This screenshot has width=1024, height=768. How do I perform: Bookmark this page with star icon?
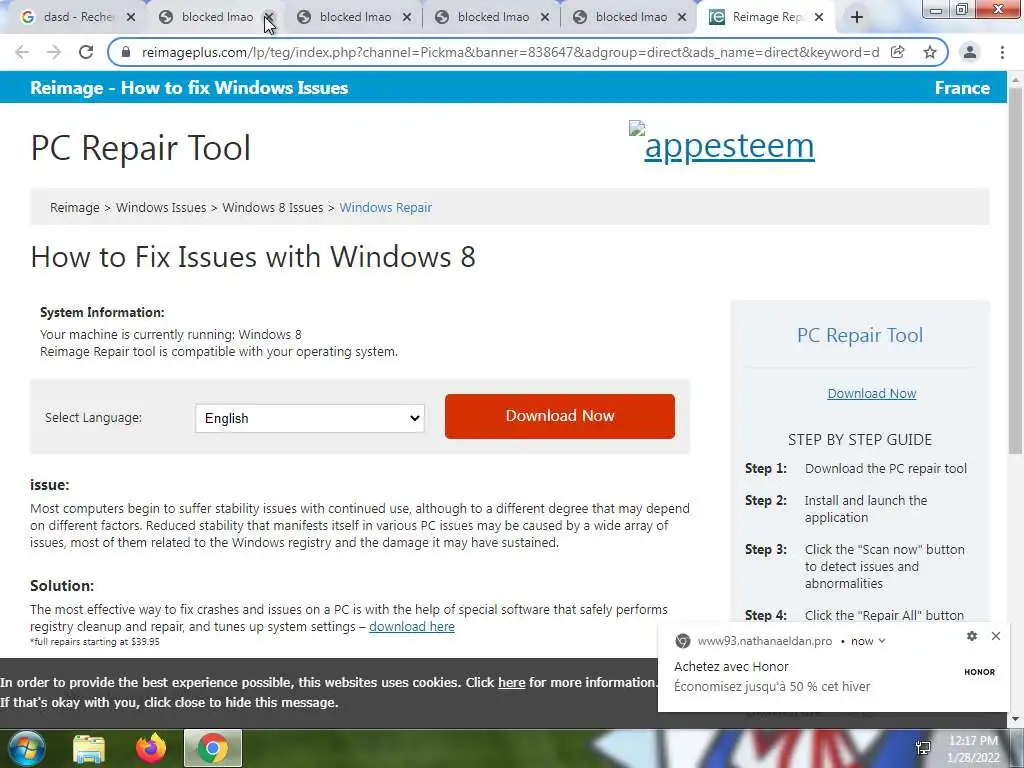click(929, 52)
